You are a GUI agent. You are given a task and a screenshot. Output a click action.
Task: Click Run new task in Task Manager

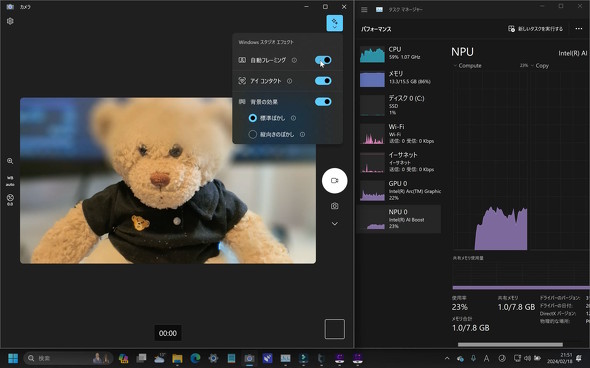tap(536, 29)
